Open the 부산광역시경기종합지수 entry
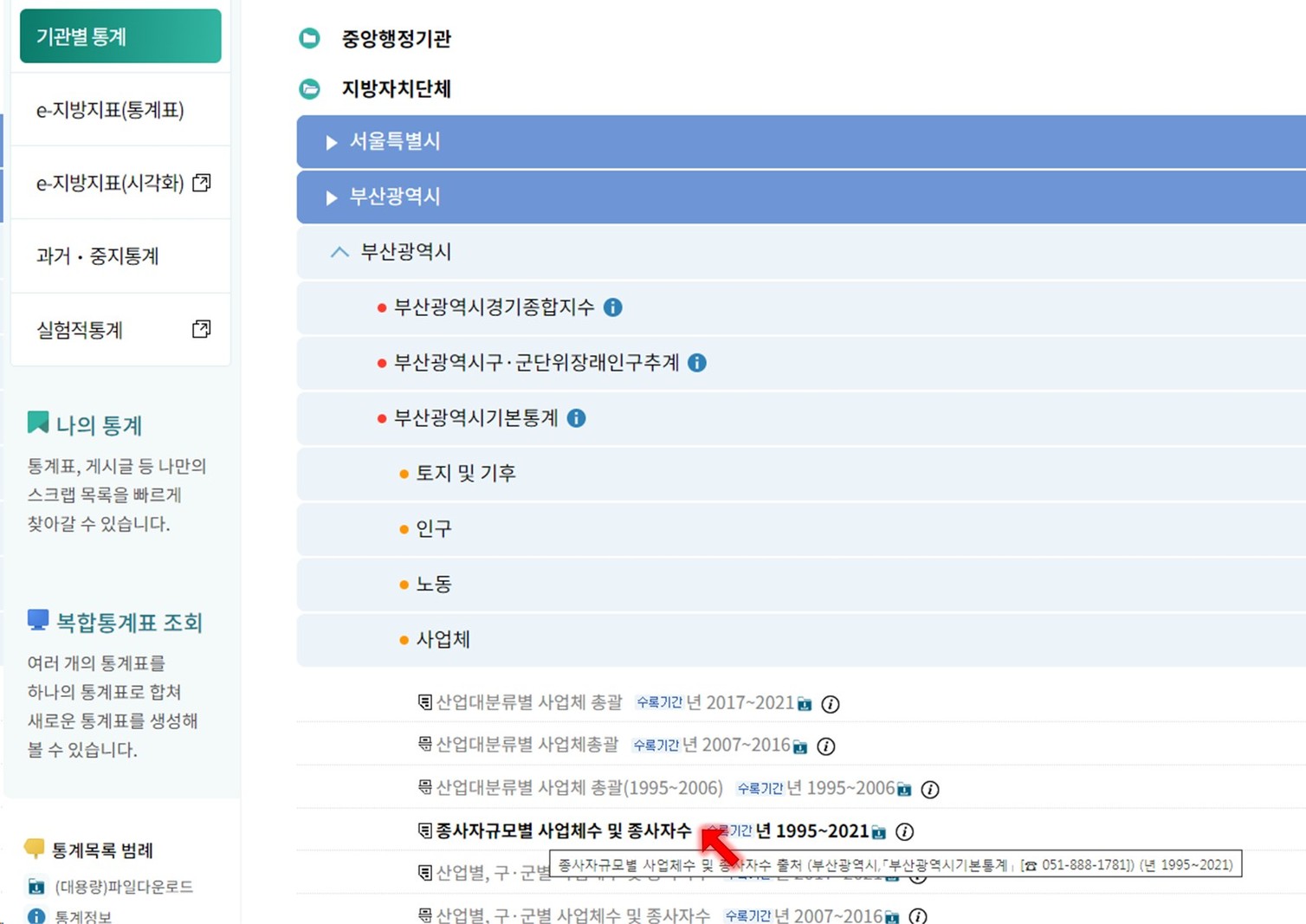Image resolution: width=1306 pixels, height=924 pixels. [495, 307]
